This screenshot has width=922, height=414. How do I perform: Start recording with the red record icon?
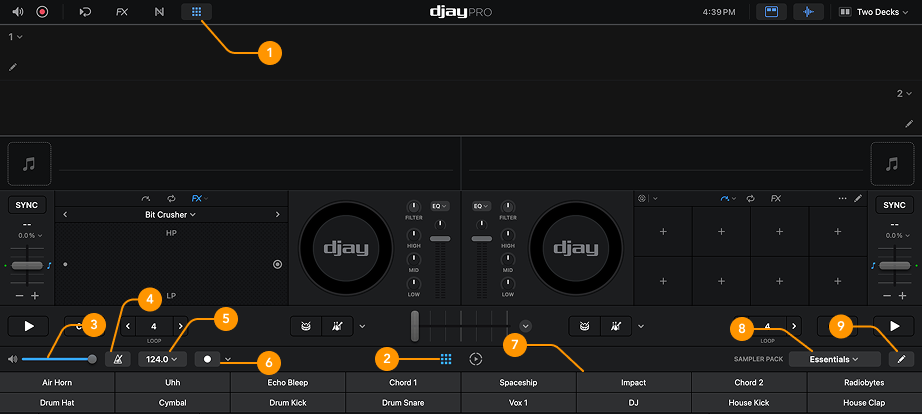click(x=42, y=12)
